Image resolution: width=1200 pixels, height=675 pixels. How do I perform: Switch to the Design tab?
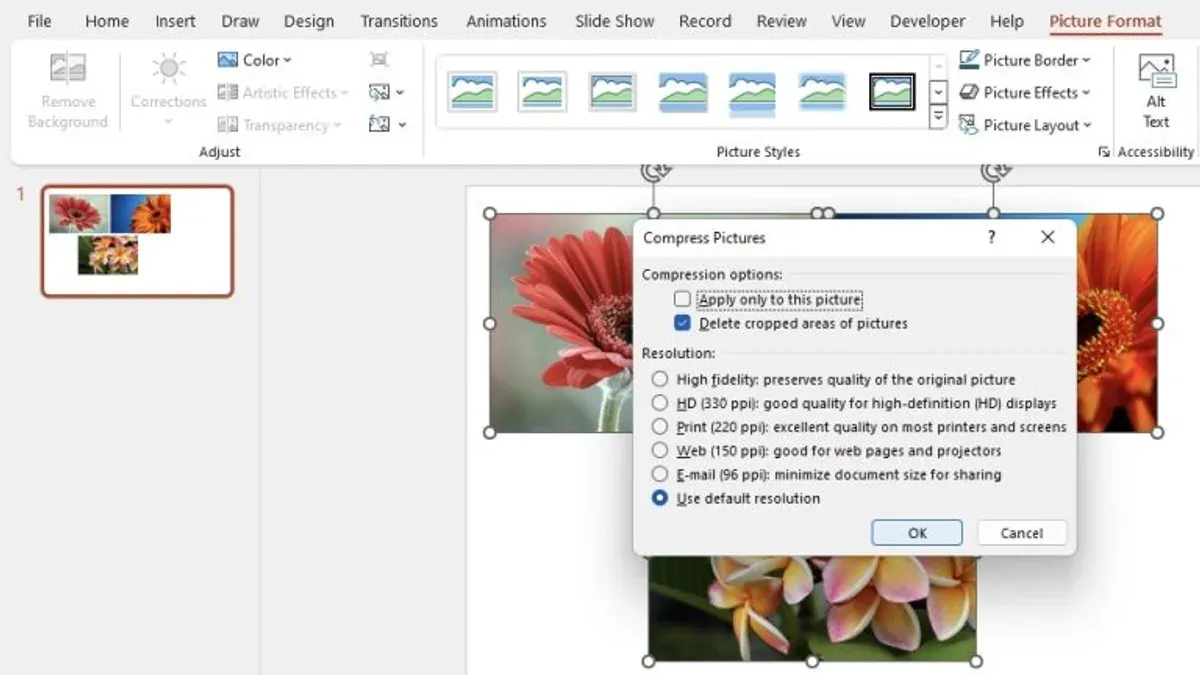[x=309, y=21]
